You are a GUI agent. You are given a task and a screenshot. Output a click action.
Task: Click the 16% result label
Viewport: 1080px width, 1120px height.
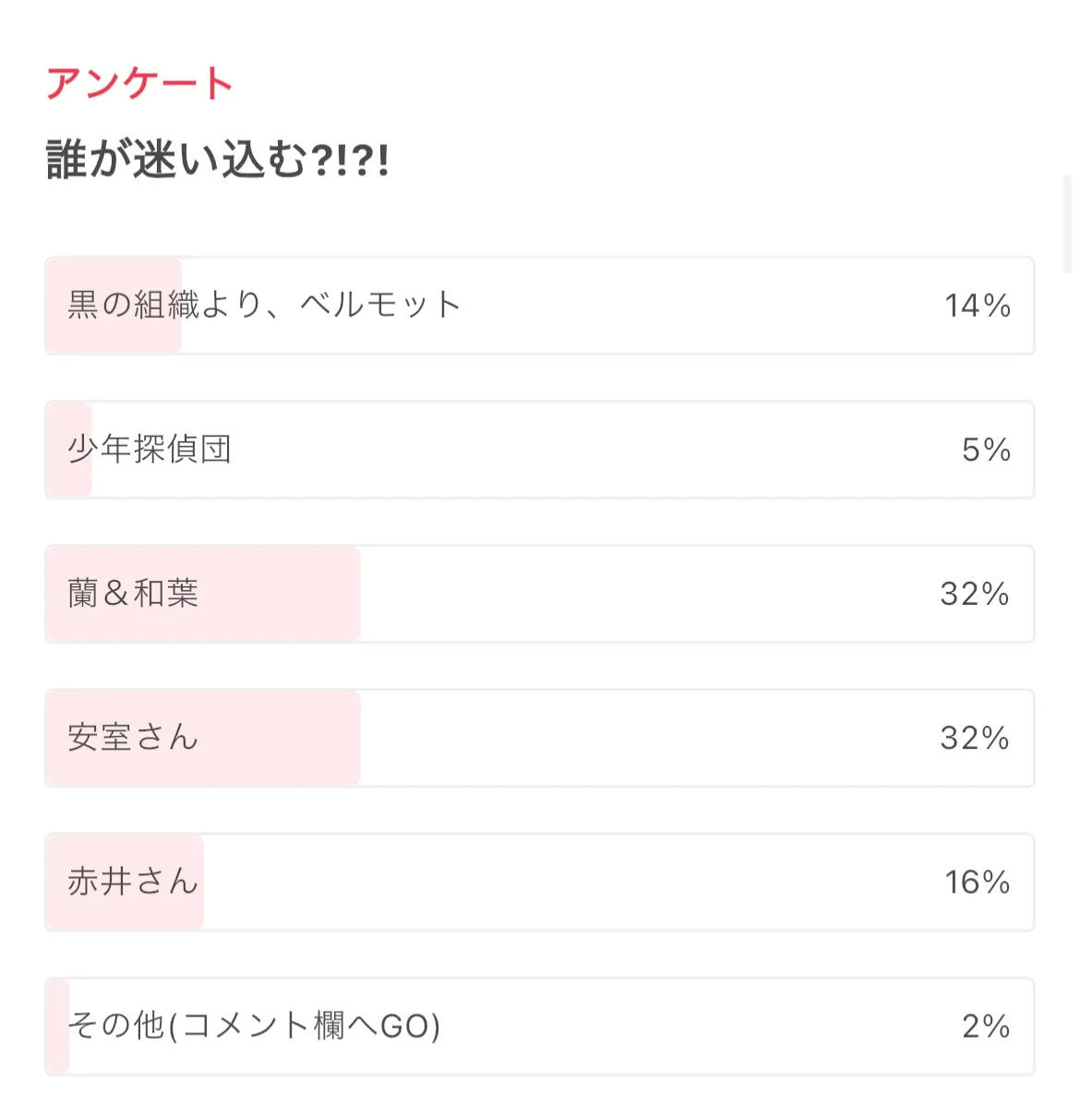(977, 882)
